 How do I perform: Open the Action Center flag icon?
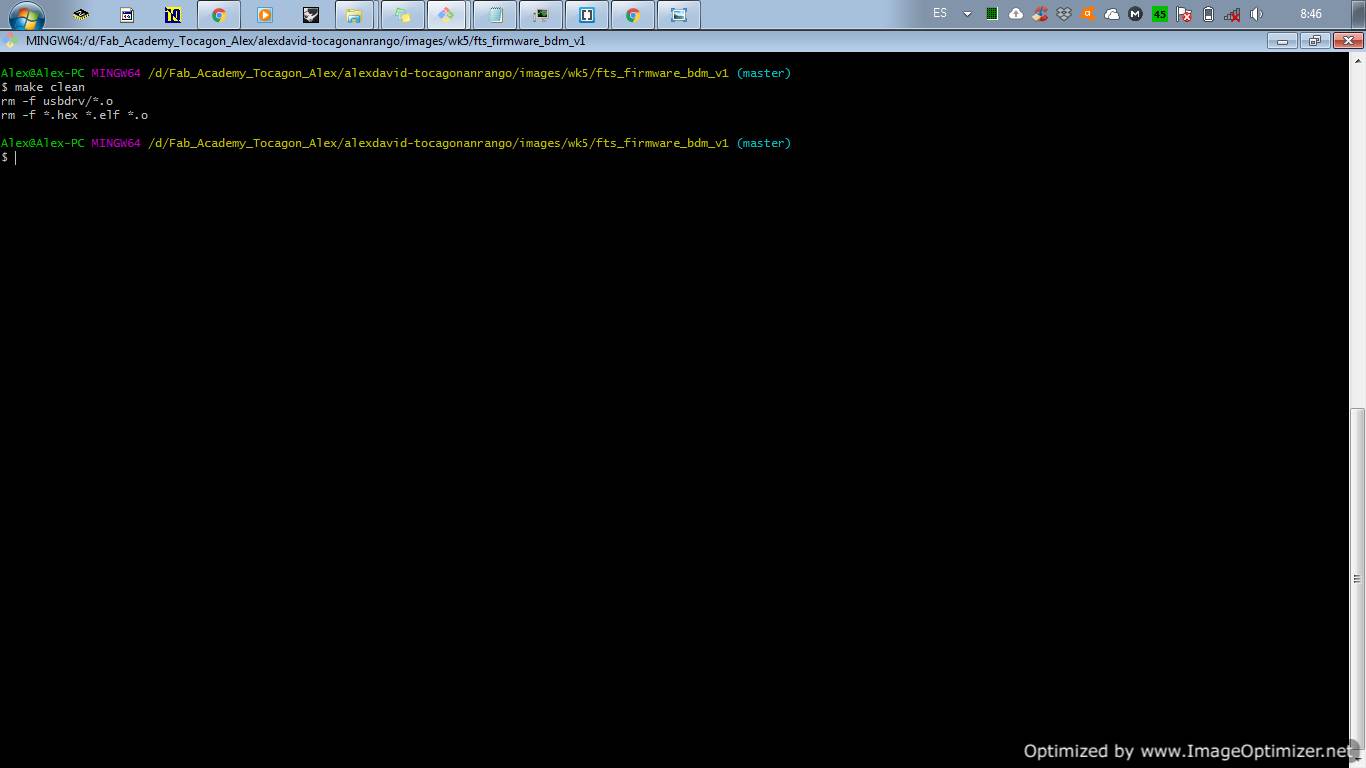1184,14
